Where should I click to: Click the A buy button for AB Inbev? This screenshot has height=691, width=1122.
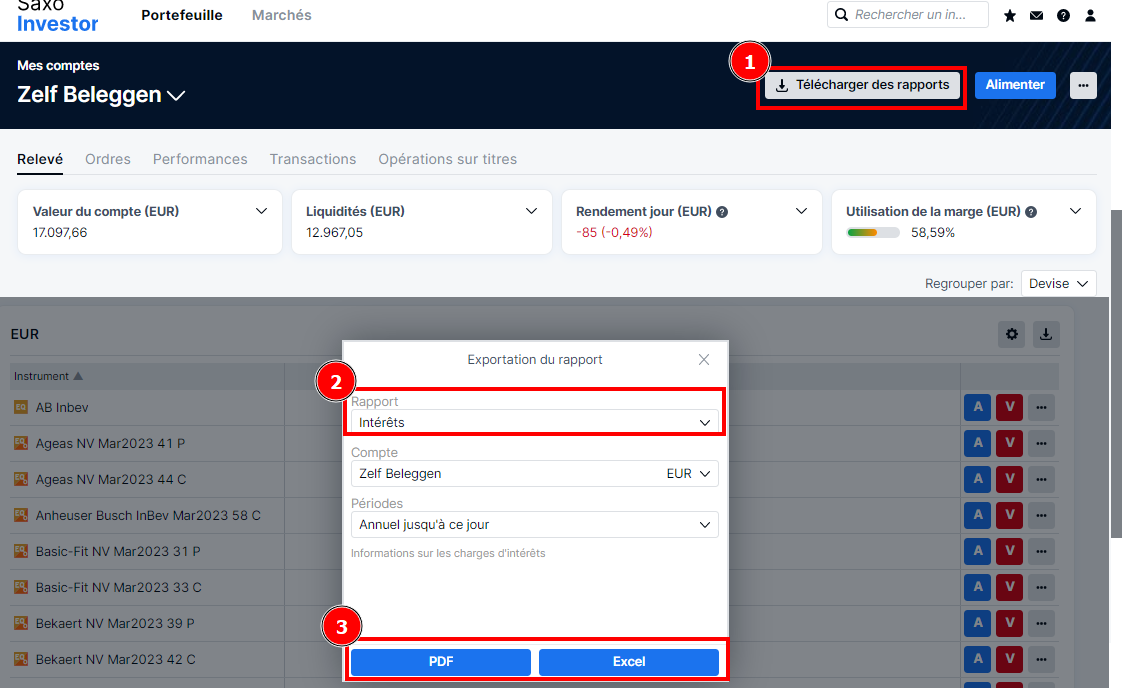click(x=977, y=407)
